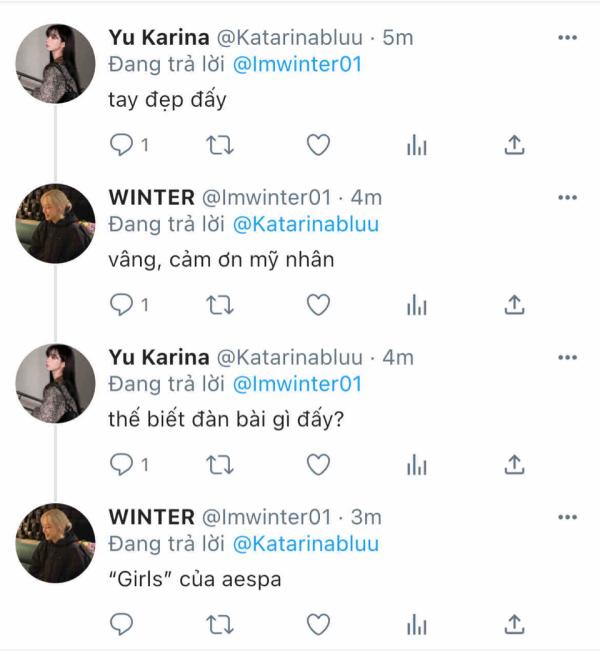This screenshot has width=600, height=651.
Task: Open more options on "tay đẹp đấy" tweet
Action: [567, 38]
